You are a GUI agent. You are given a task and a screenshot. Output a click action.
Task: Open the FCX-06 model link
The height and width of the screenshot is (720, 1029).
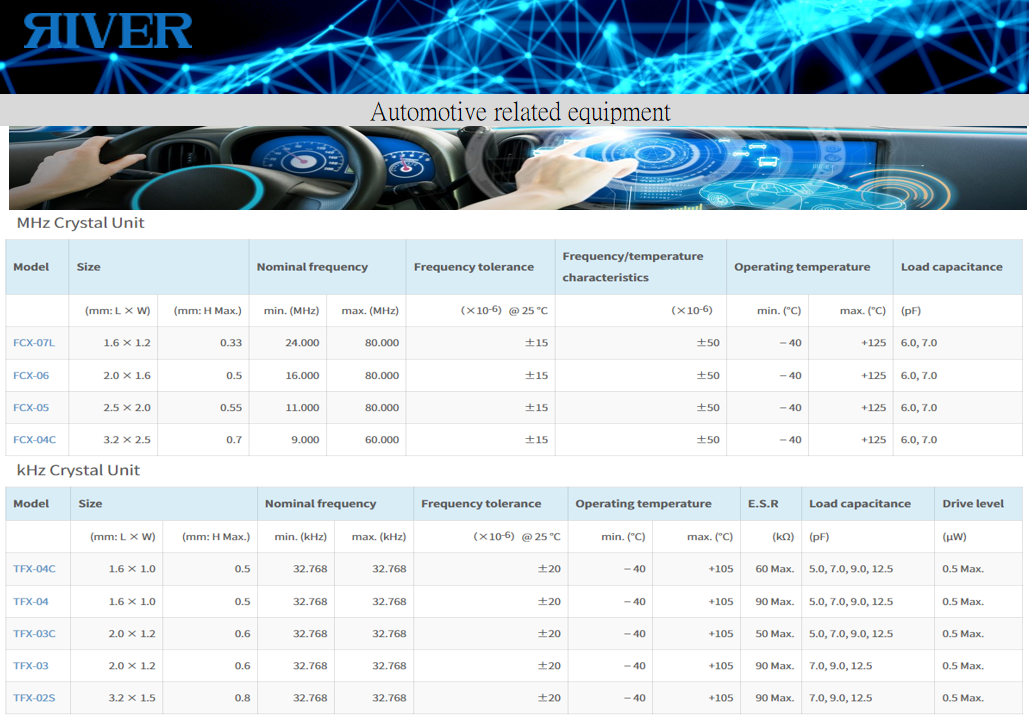pyautogui.click(x=31, y=376)
